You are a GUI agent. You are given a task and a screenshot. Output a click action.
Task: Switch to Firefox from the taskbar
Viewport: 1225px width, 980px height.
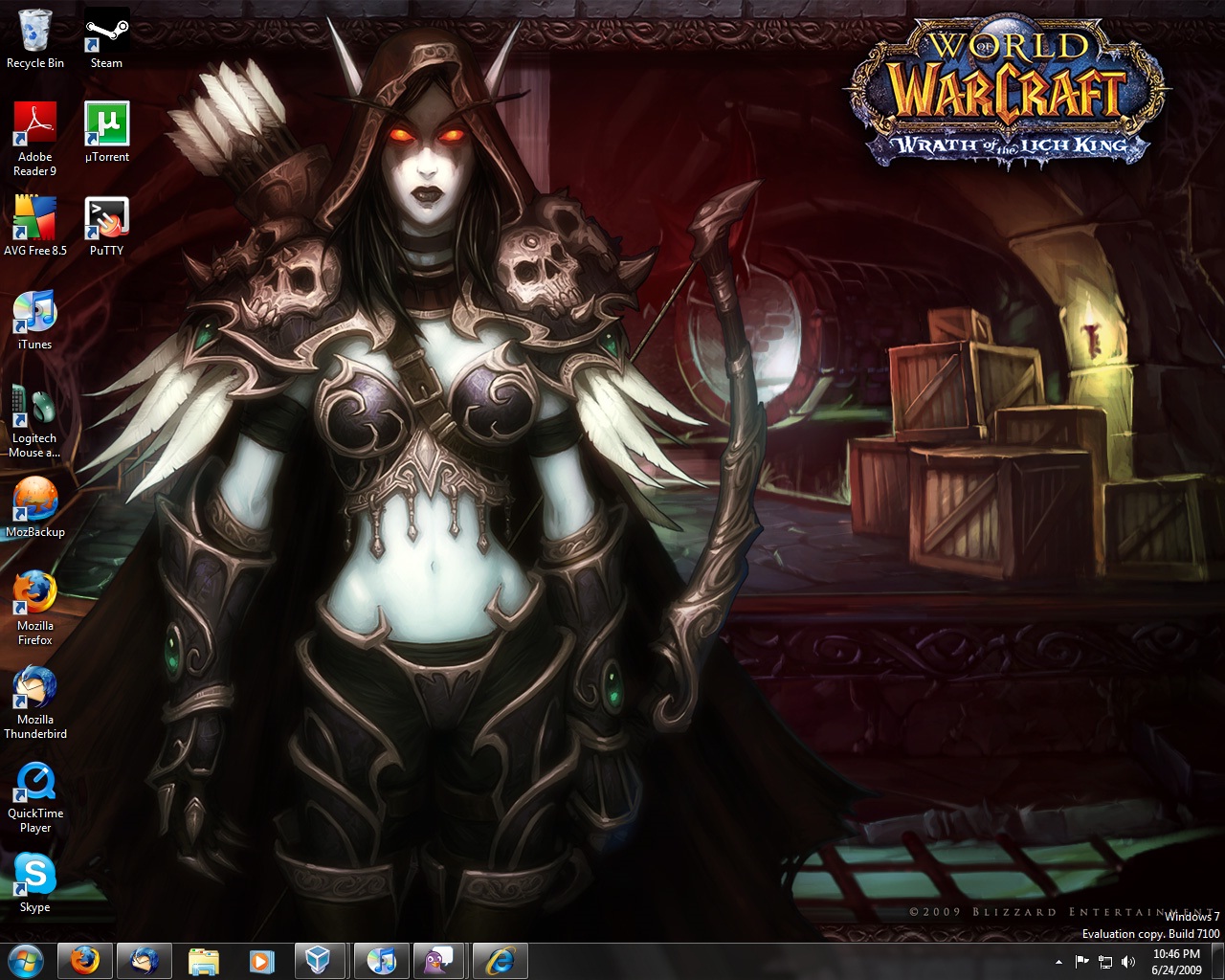[85, 961]
